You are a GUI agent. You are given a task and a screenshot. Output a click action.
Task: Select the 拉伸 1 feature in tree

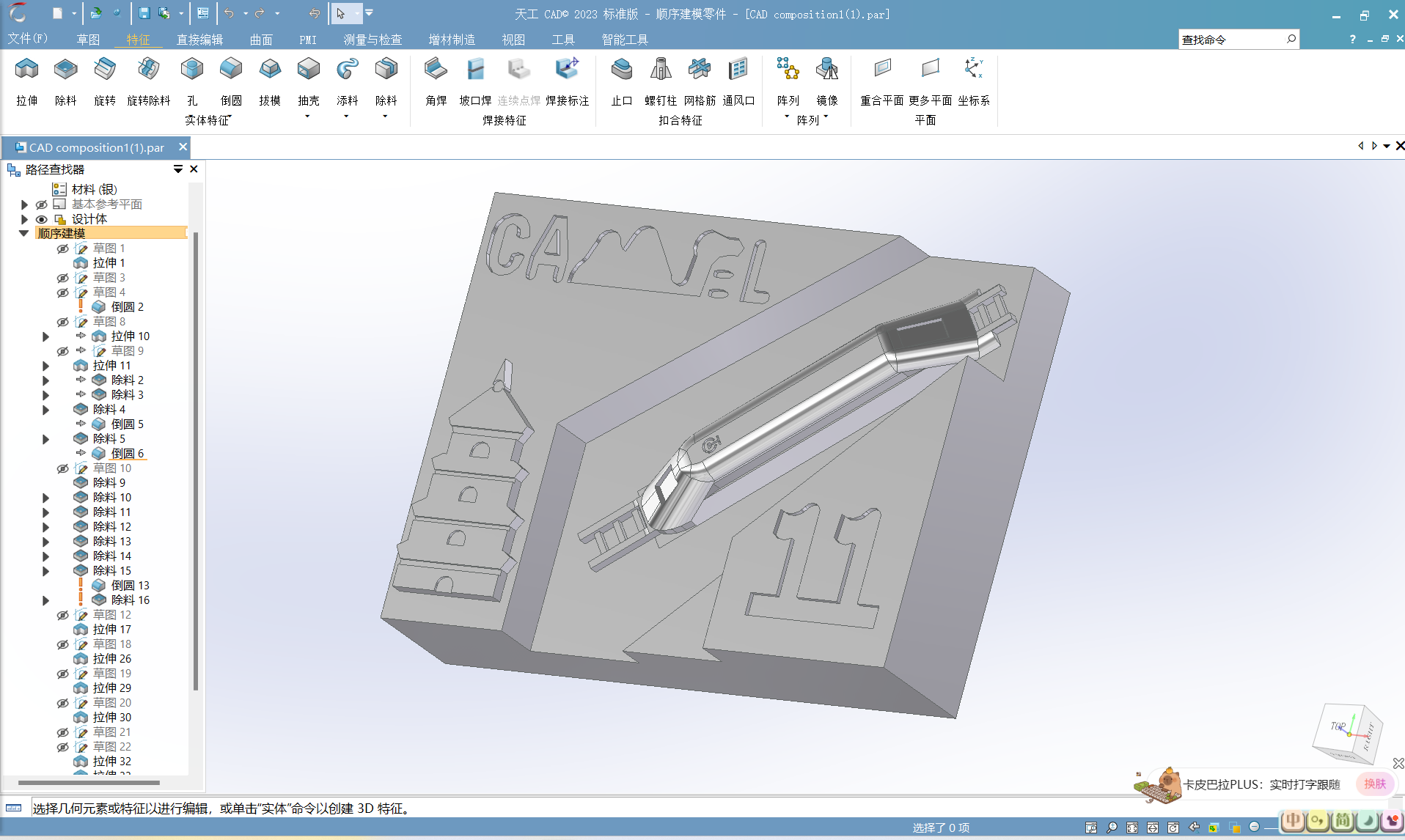pos(109,263)
